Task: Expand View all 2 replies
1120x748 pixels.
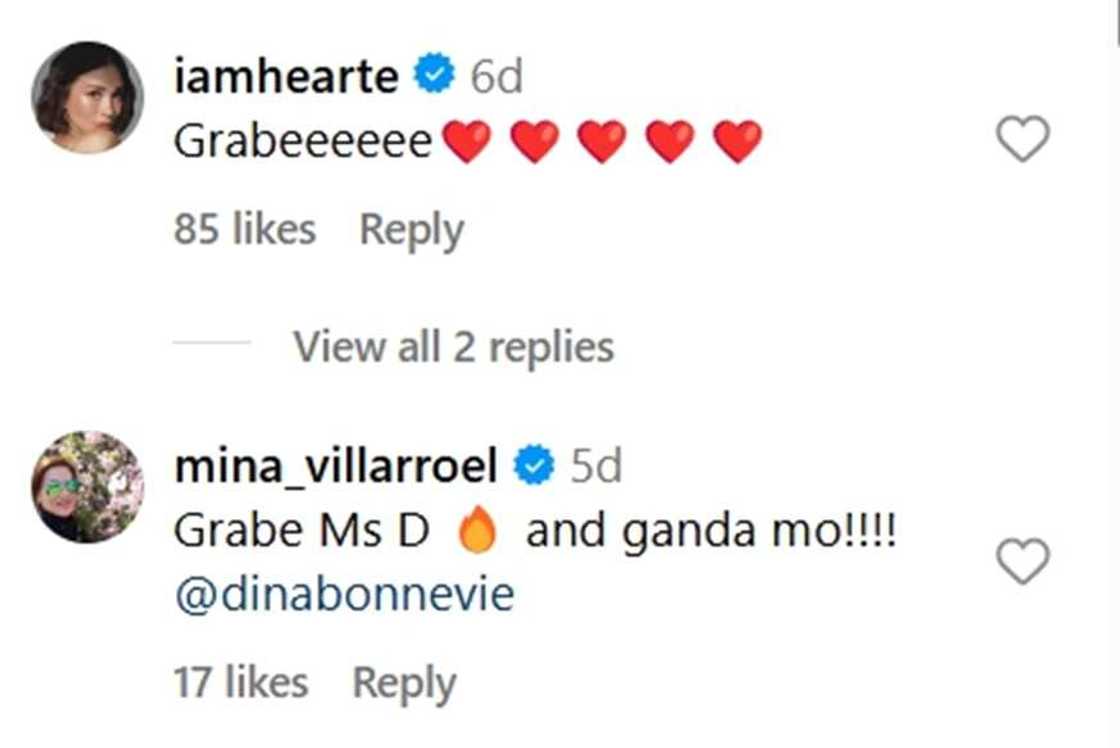Action: tap(454, 346)
